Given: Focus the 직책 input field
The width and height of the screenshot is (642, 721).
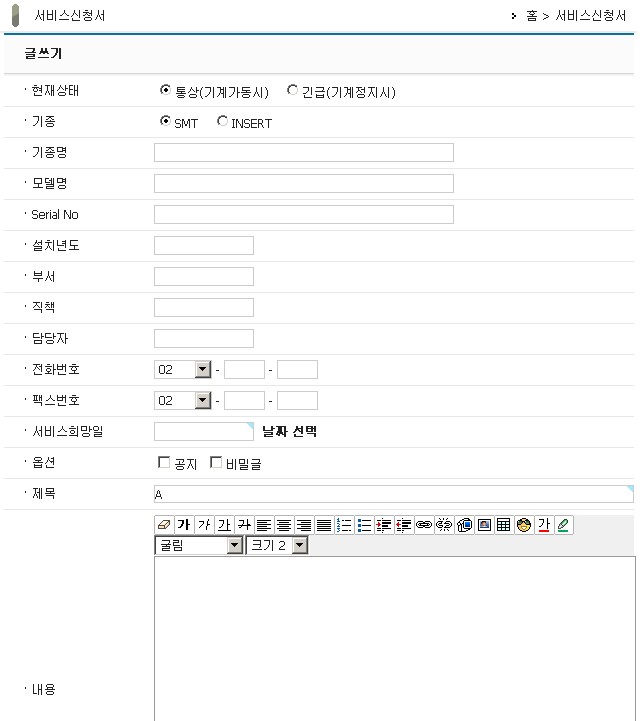Looking at the screenshot, I should point(204,308).
